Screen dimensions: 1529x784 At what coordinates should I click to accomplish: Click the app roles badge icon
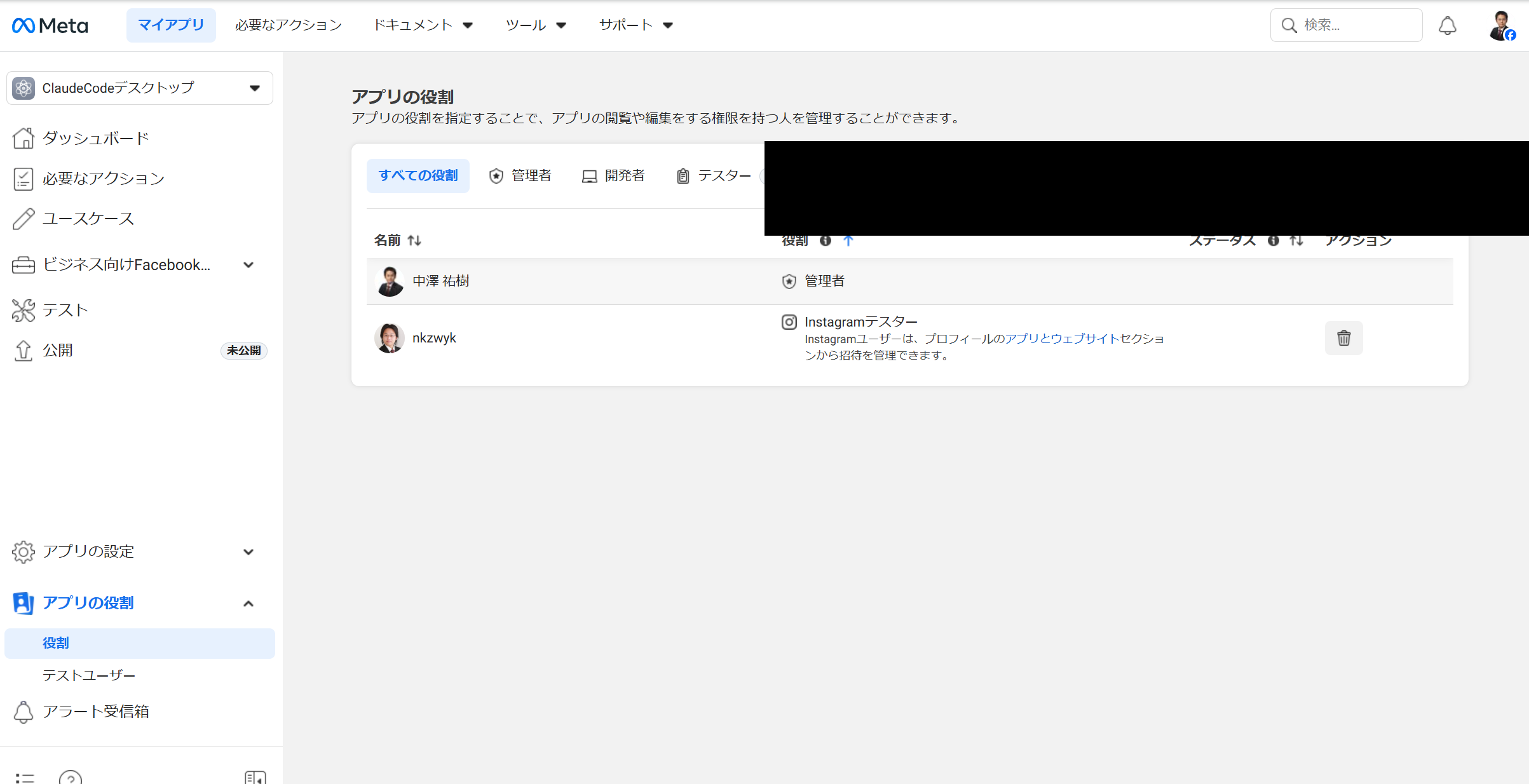point(24,603)
